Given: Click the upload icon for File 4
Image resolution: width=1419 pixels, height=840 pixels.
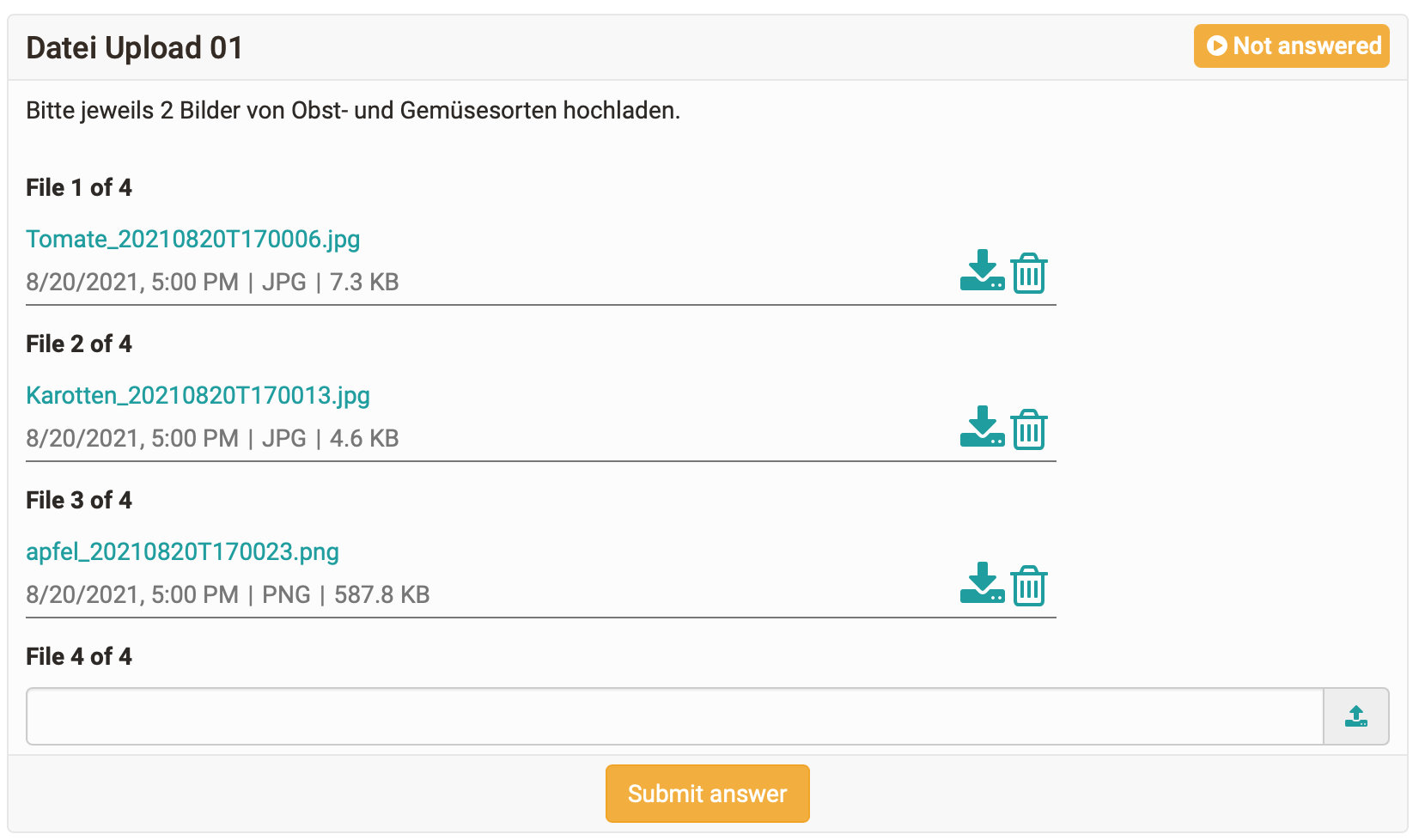Looking at the screenshot, I should tap(1355, 716).
